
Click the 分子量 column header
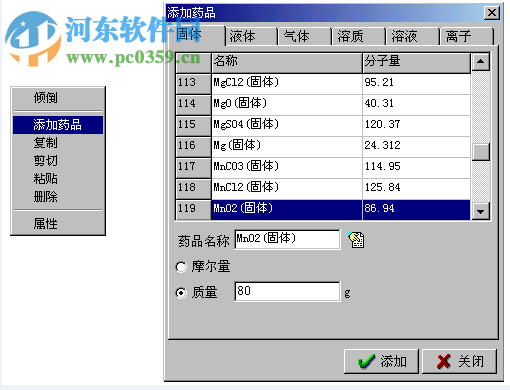coord(416,62)
